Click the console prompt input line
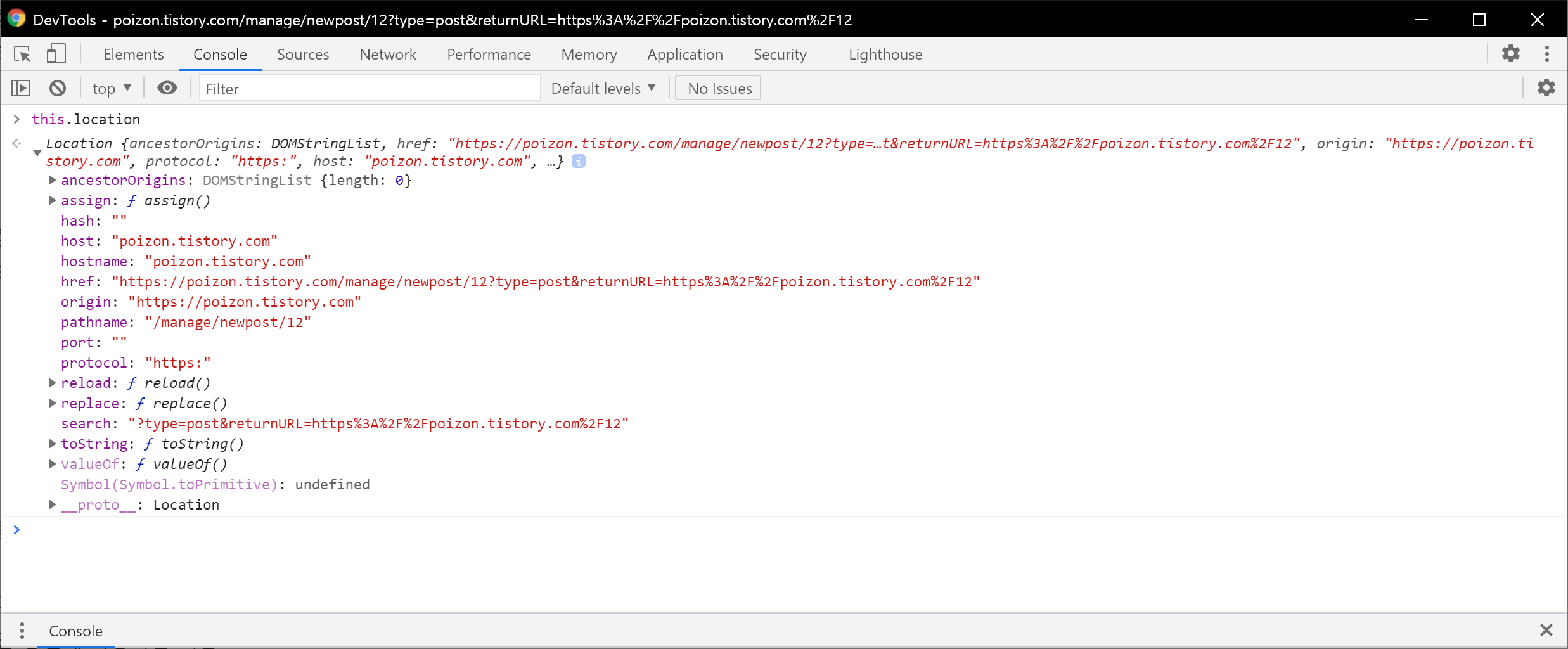The width and height of the screenshot is (1568, 649). coord(792,530)
